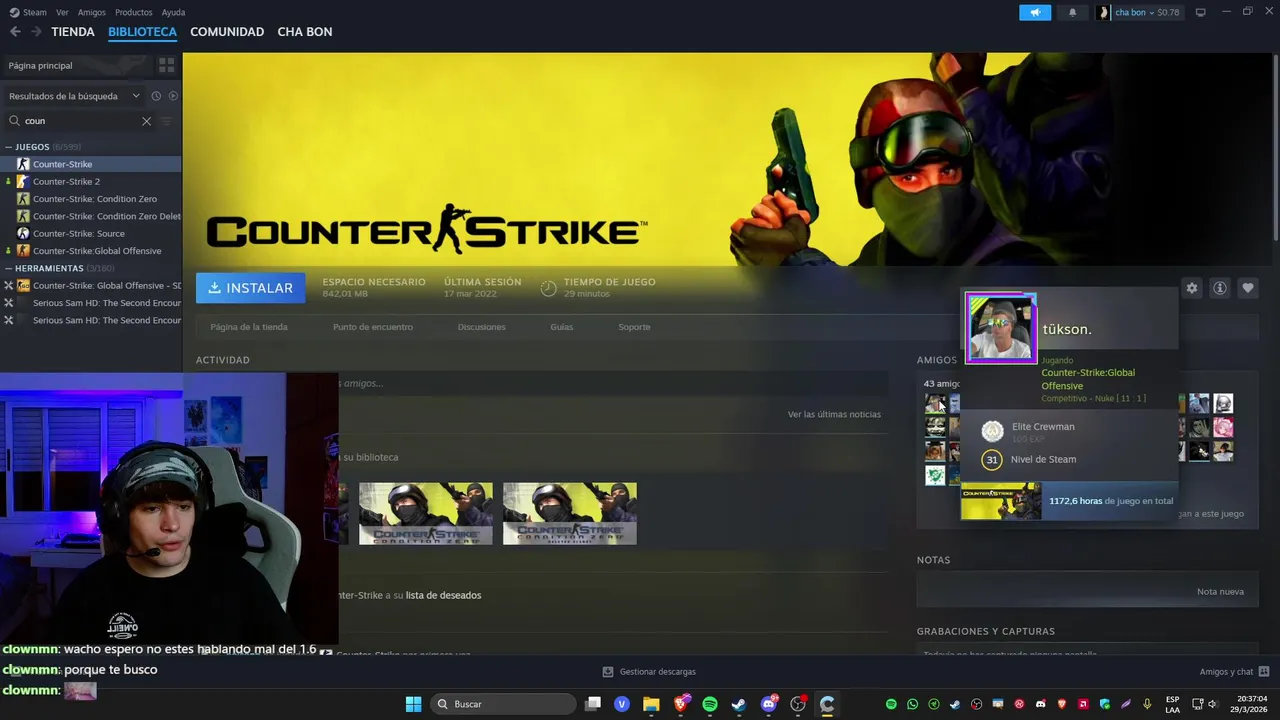Go to TIENDA section
This screenshot has height=720, width=1280.
[73, 32]
